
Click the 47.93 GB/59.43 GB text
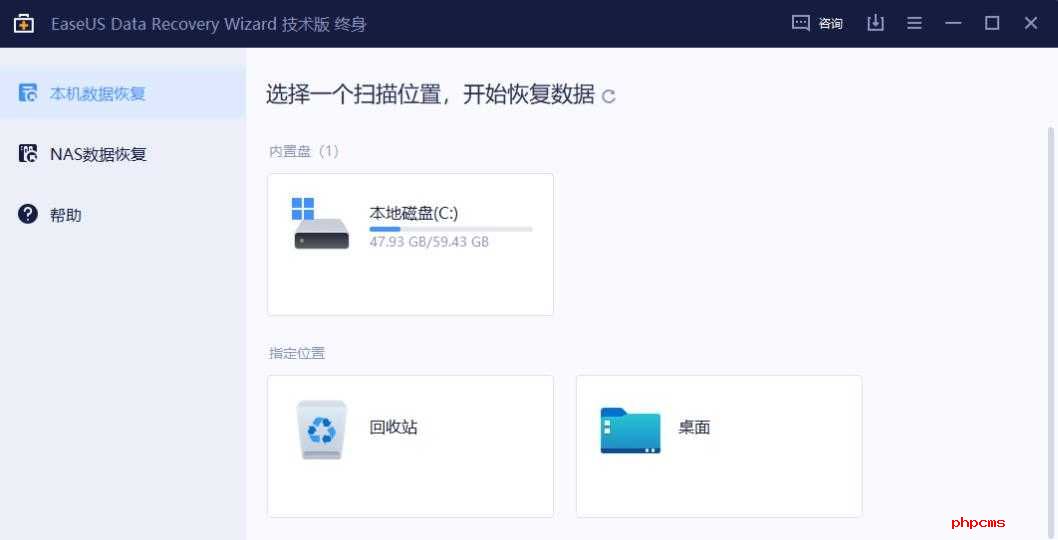(428, 242)
